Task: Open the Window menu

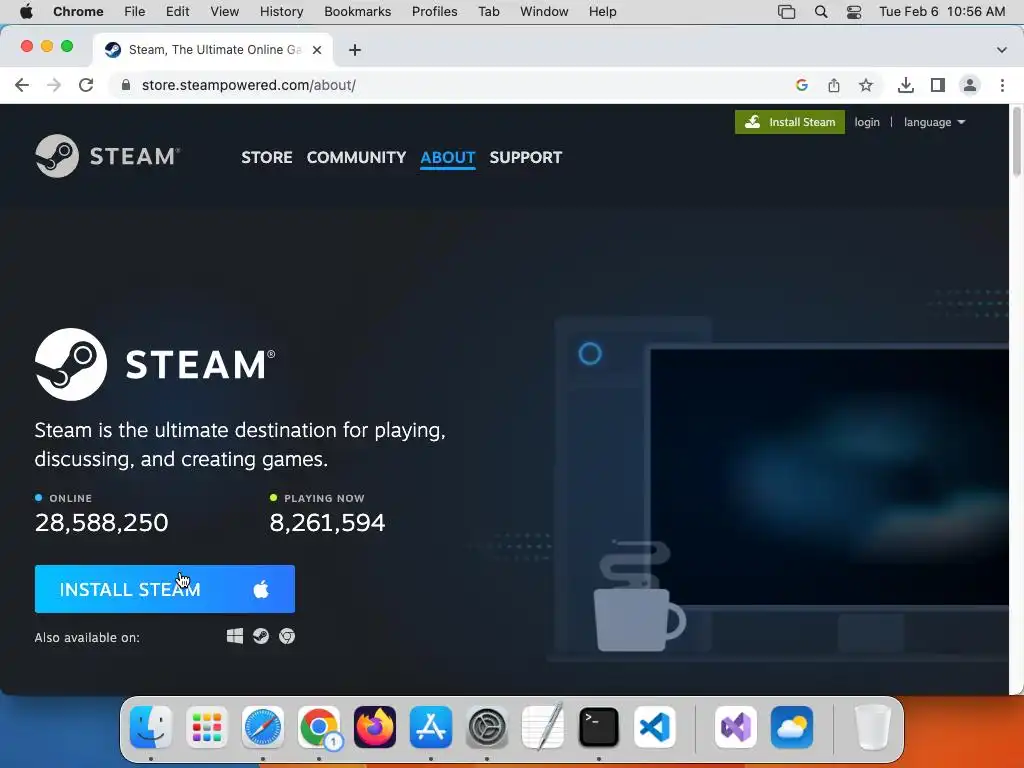Action: coord(544,12)
